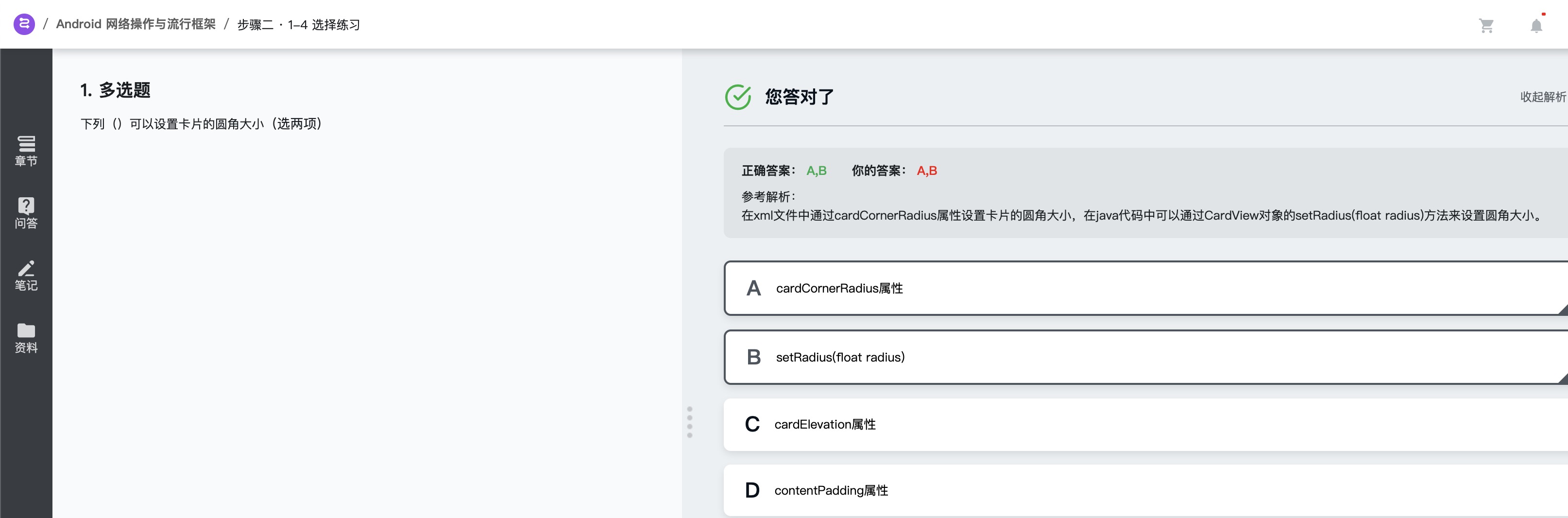Click the 你的答案 label
This screenshot has height=518, width=1568.
pyautogui.click(x=879, y=171)
